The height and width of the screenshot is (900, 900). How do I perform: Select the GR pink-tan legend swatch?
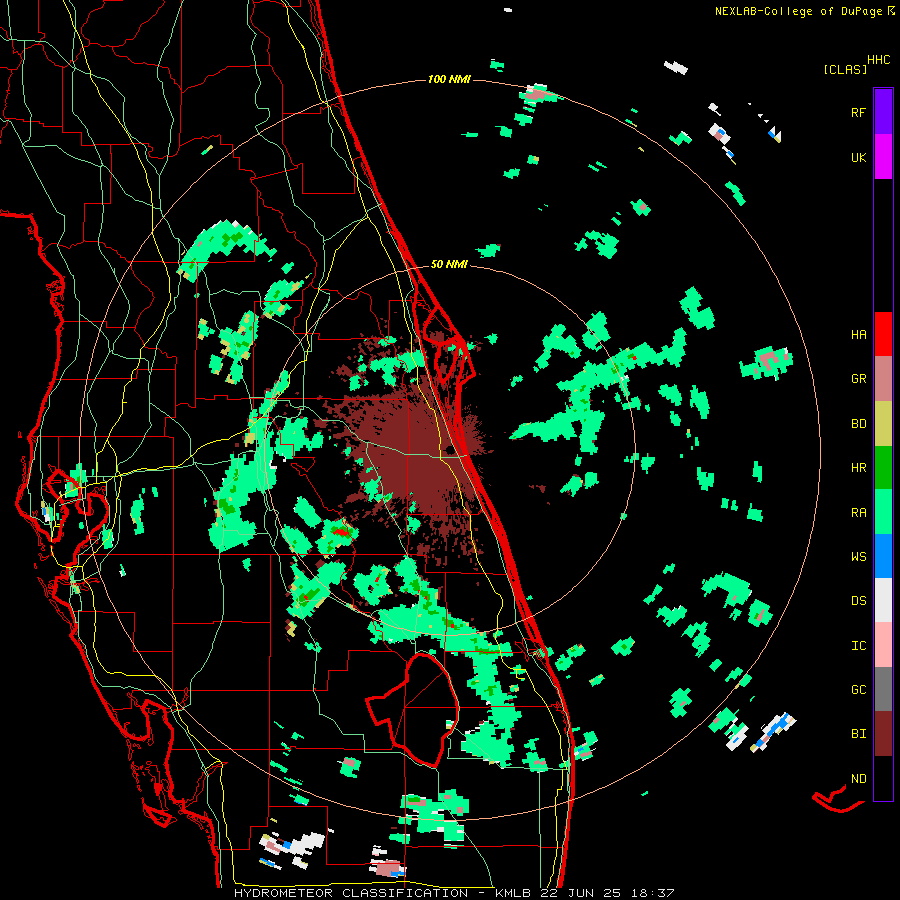(x=883, y=379)
